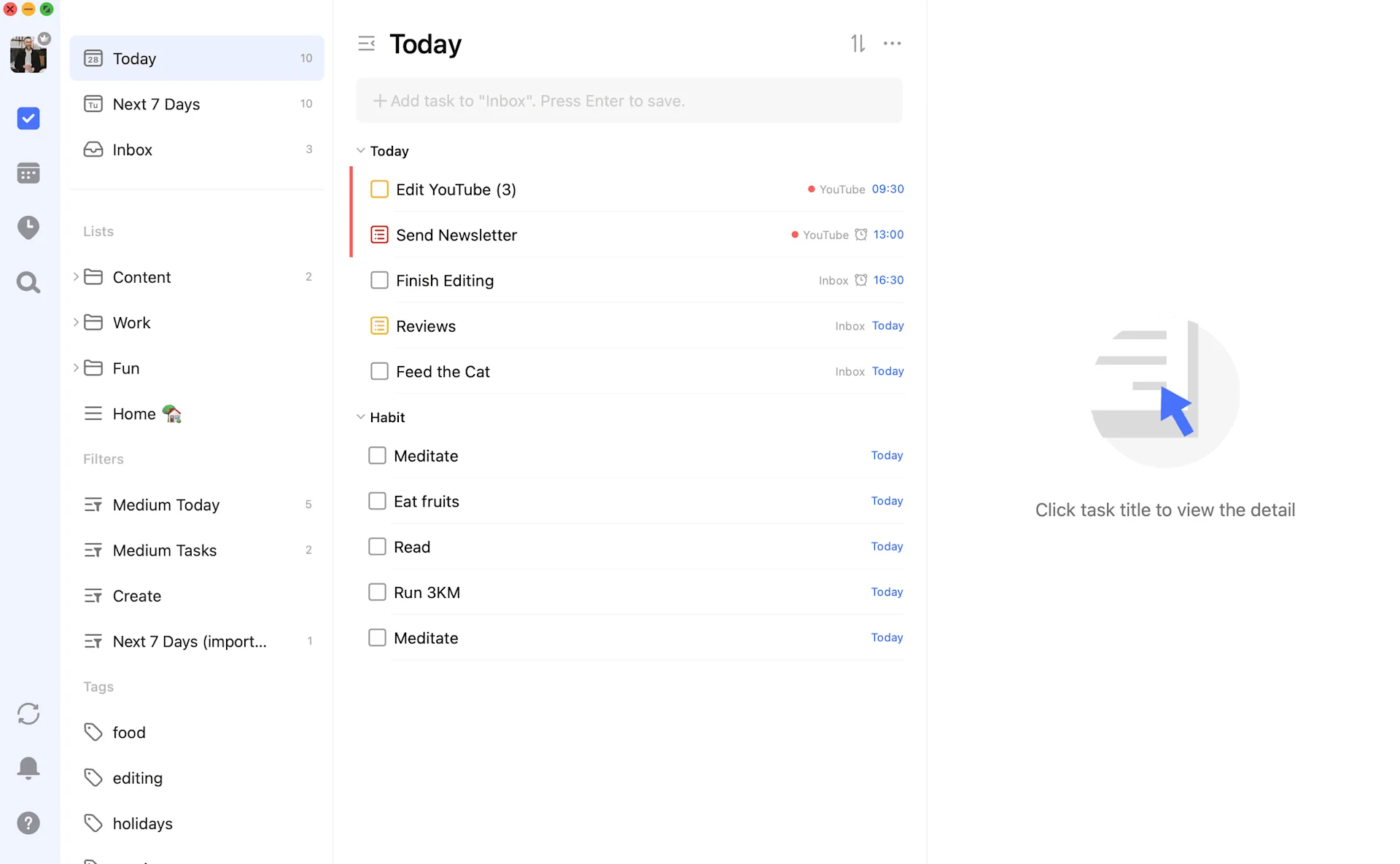The image size is (1400, 864).
Task: Open the completed tasks view icon
Action: pos(28,118)
